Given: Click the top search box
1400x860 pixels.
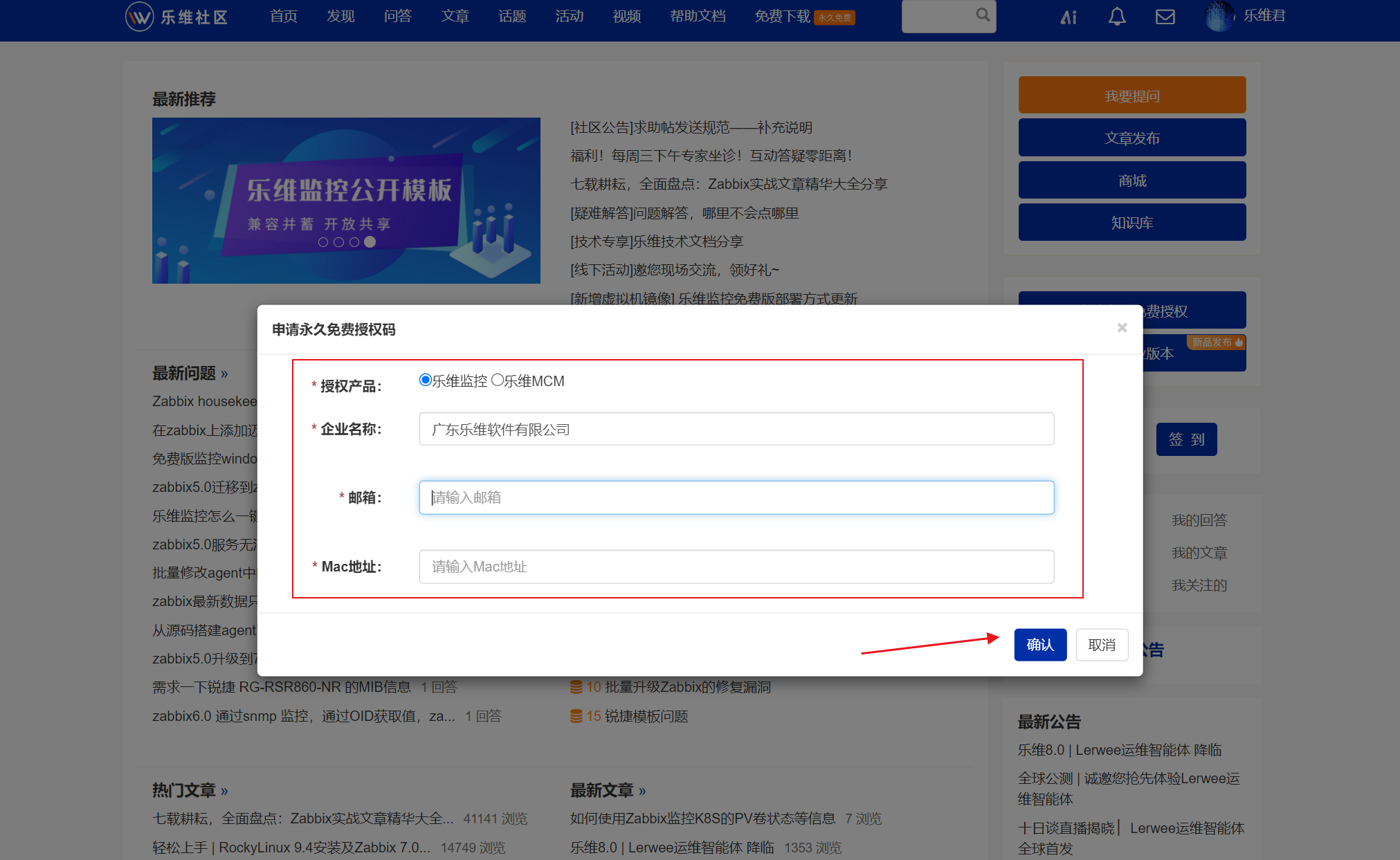Looking at the screenshot, I should (949, 16).
